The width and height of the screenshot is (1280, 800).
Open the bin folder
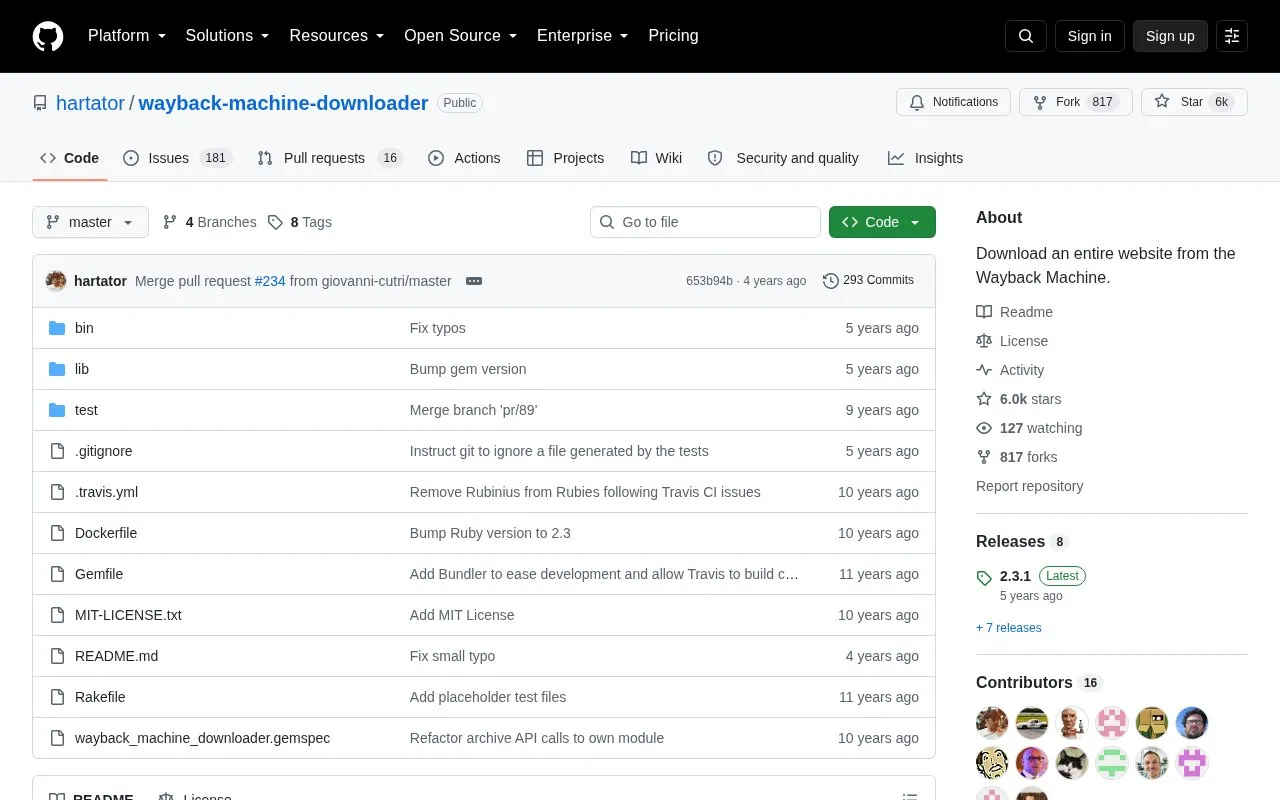[84, 328]
